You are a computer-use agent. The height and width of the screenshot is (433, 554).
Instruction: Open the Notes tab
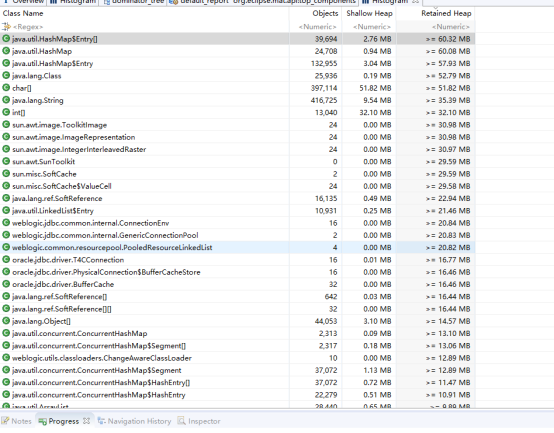click(17, 421)
